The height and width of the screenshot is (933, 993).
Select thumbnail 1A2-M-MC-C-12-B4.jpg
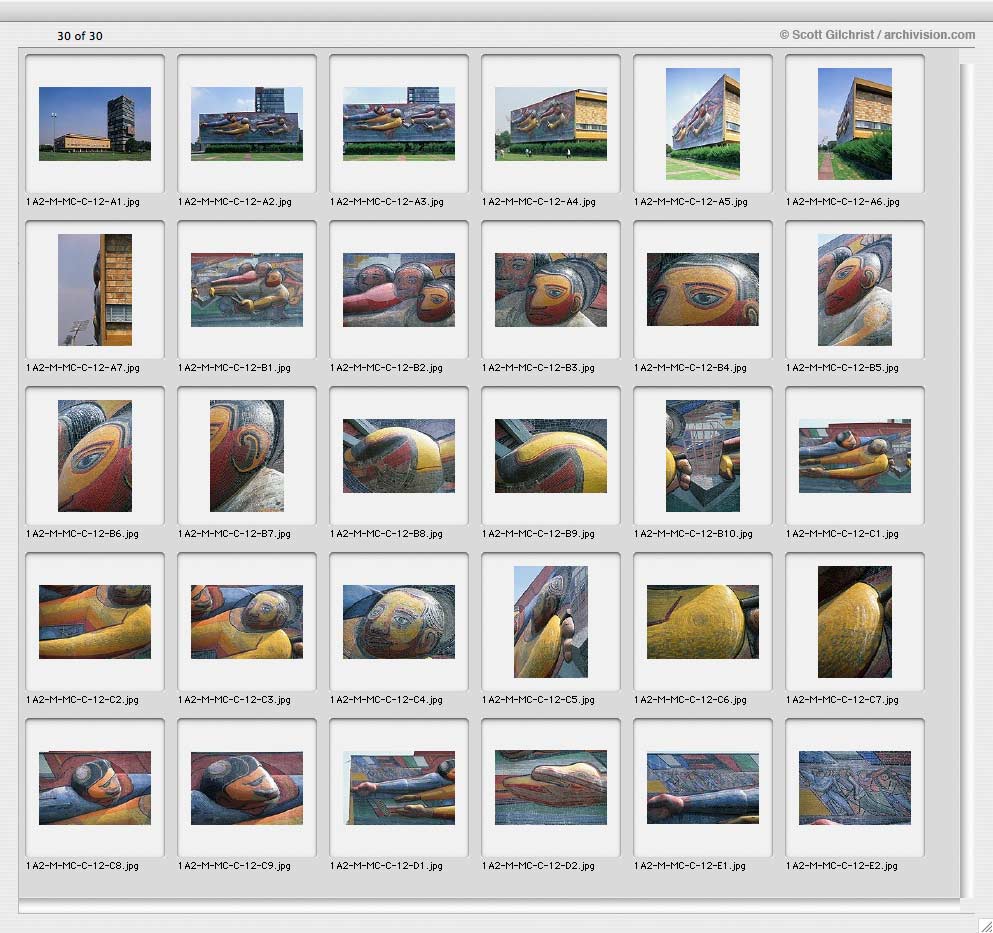(x=703, y=289)
